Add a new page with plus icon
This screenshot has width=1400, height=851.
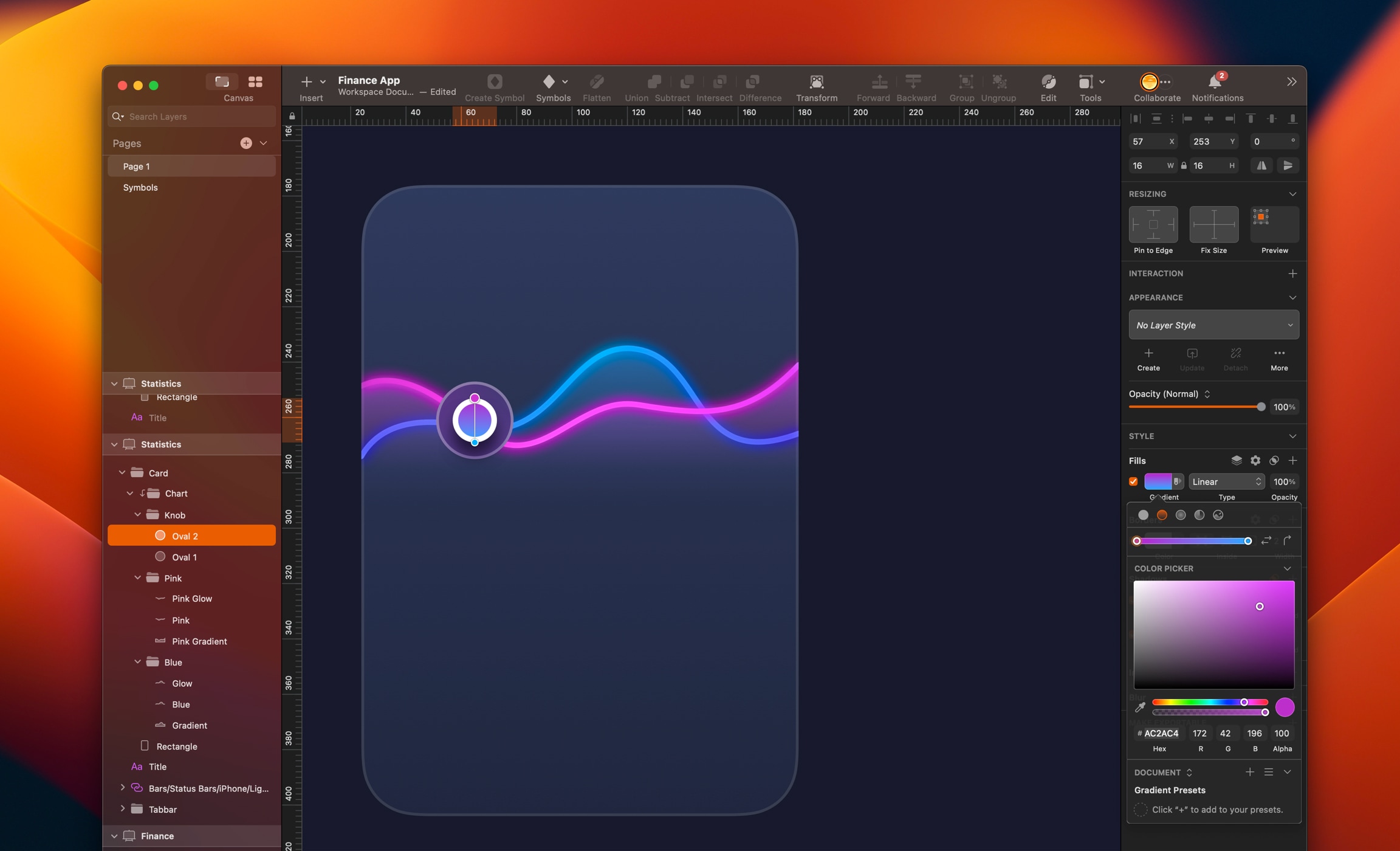245,143
